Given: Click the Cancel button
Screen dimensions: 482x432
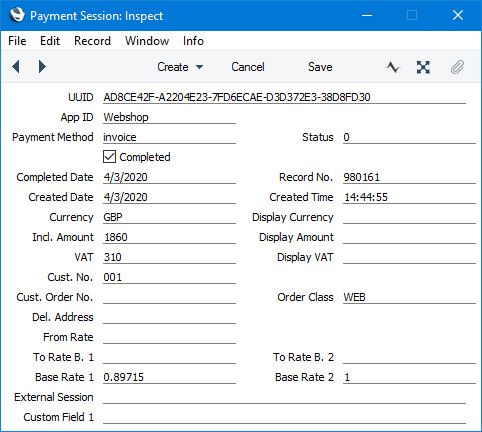Looking at the screenshot, I should pyautogui.click(x=248, y=67).
